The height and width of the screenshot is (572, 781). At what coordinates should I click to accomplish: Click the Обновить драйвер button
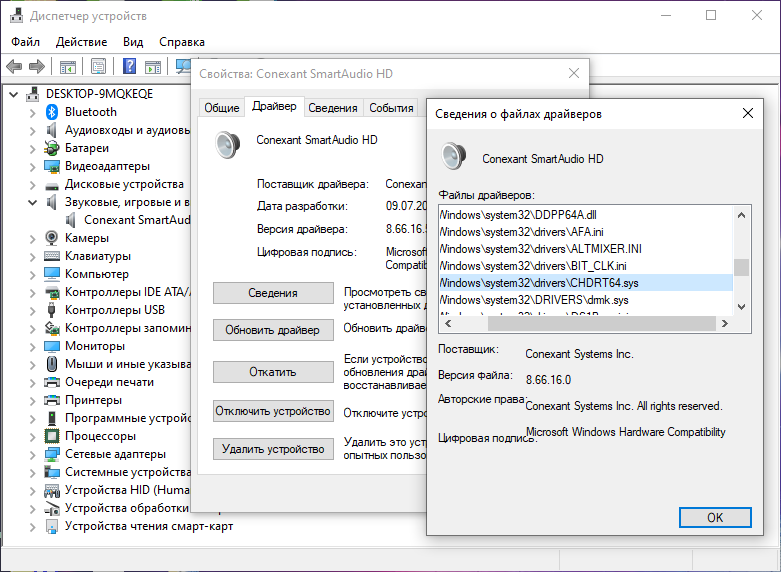(273, 330)
